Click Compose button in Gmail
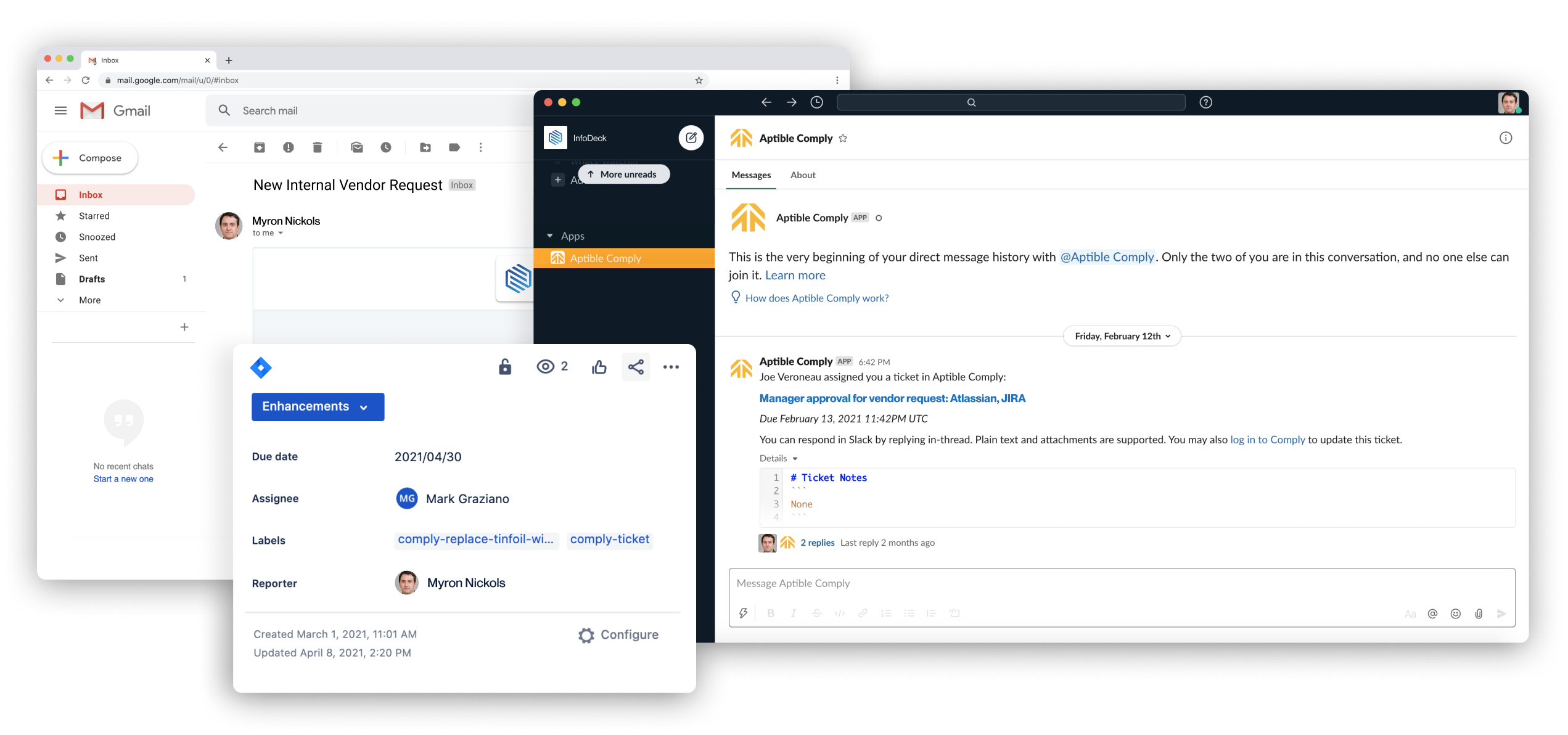 (x=90, y=158)
